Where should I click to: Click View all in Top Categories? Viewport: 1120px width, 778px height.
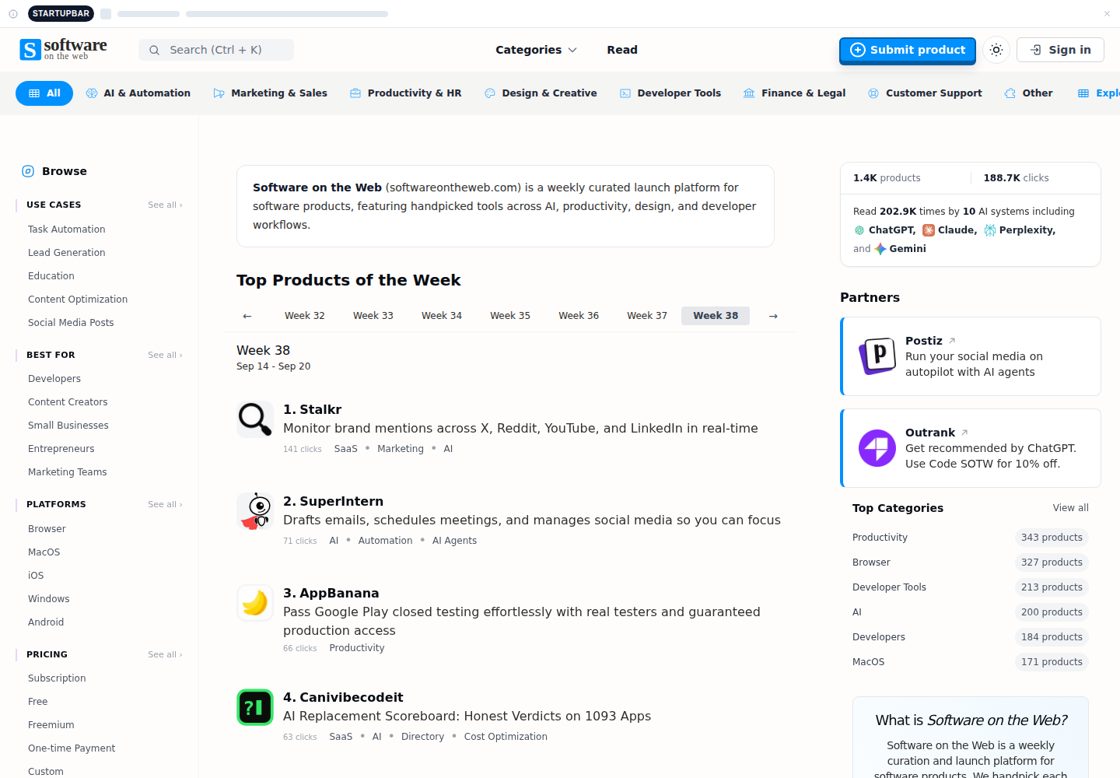(x=1070, y=508)
